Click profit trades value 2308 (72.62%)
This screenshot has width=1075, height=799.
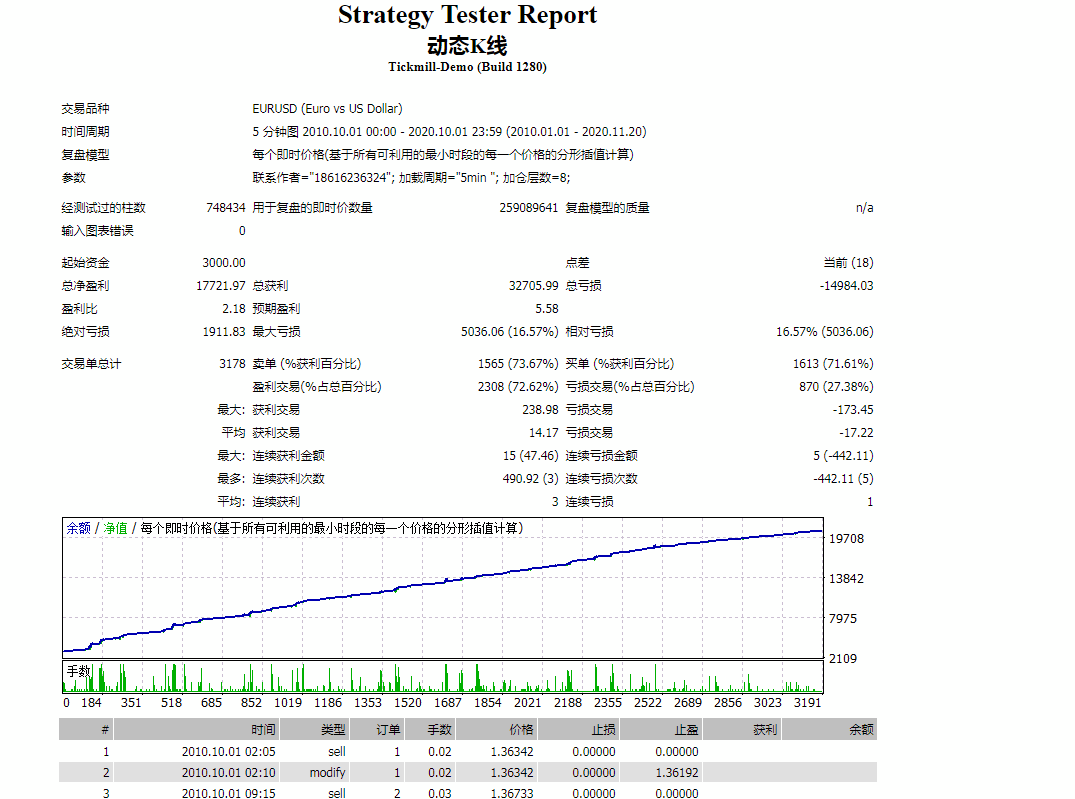click(518, 387)
